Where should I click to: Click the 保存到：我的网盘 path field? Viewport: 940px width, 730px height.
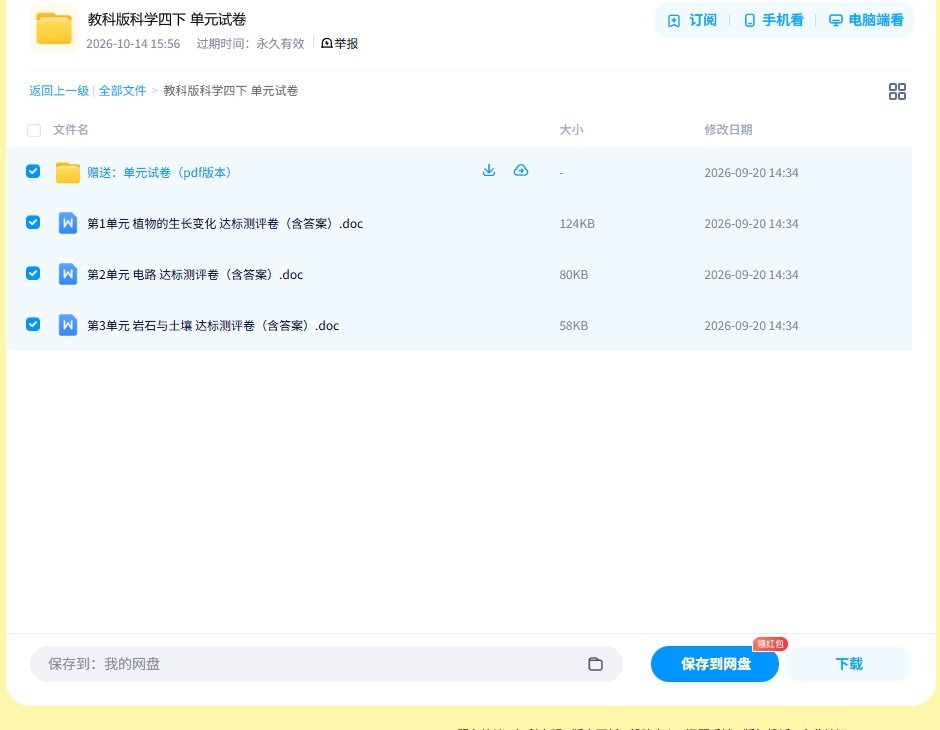coord(326,664)
